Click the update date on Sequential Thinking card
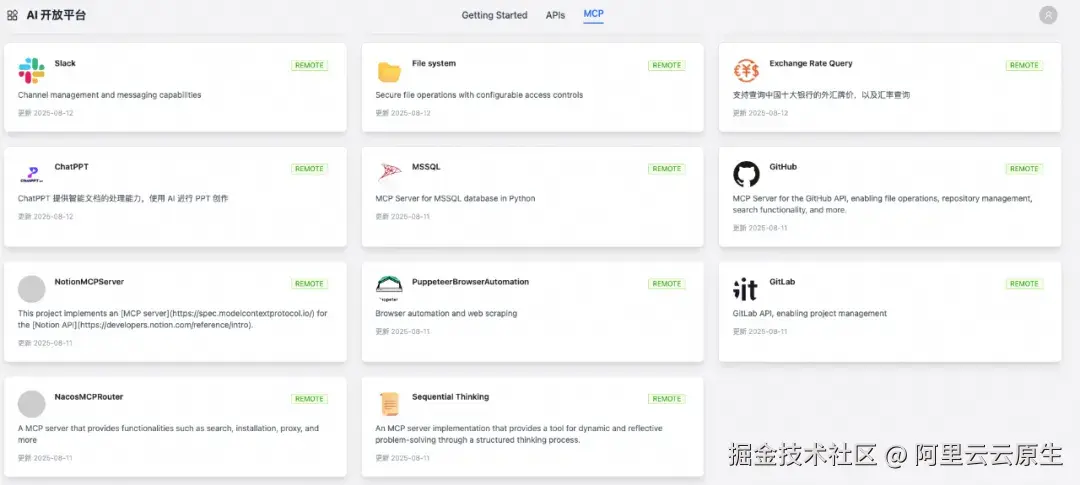 pos(403,458)
